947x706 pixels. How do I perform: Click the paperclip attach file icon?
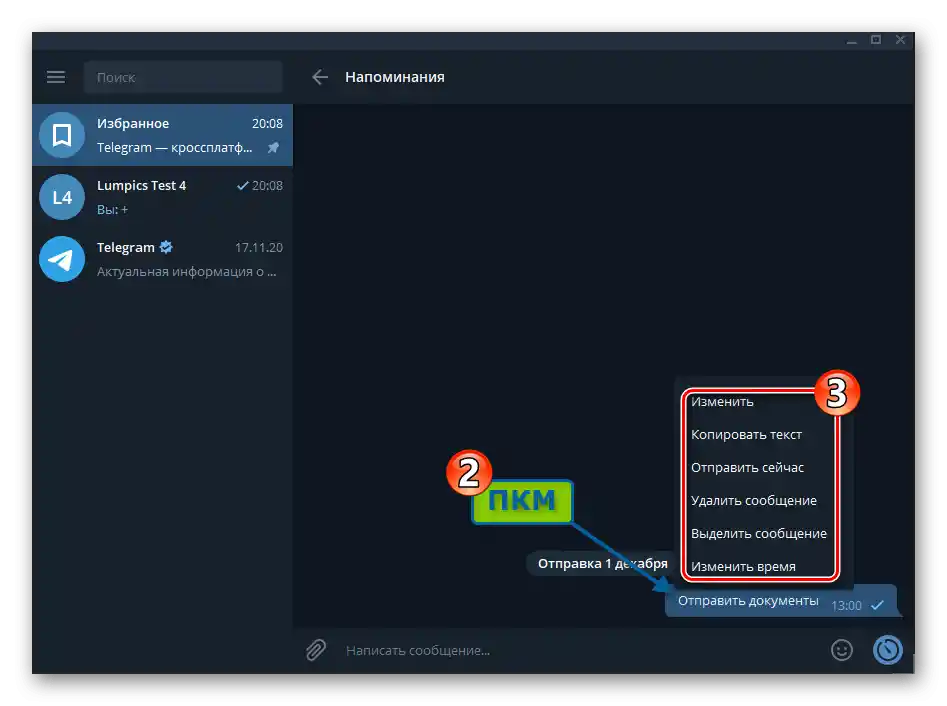pos(315,650)
